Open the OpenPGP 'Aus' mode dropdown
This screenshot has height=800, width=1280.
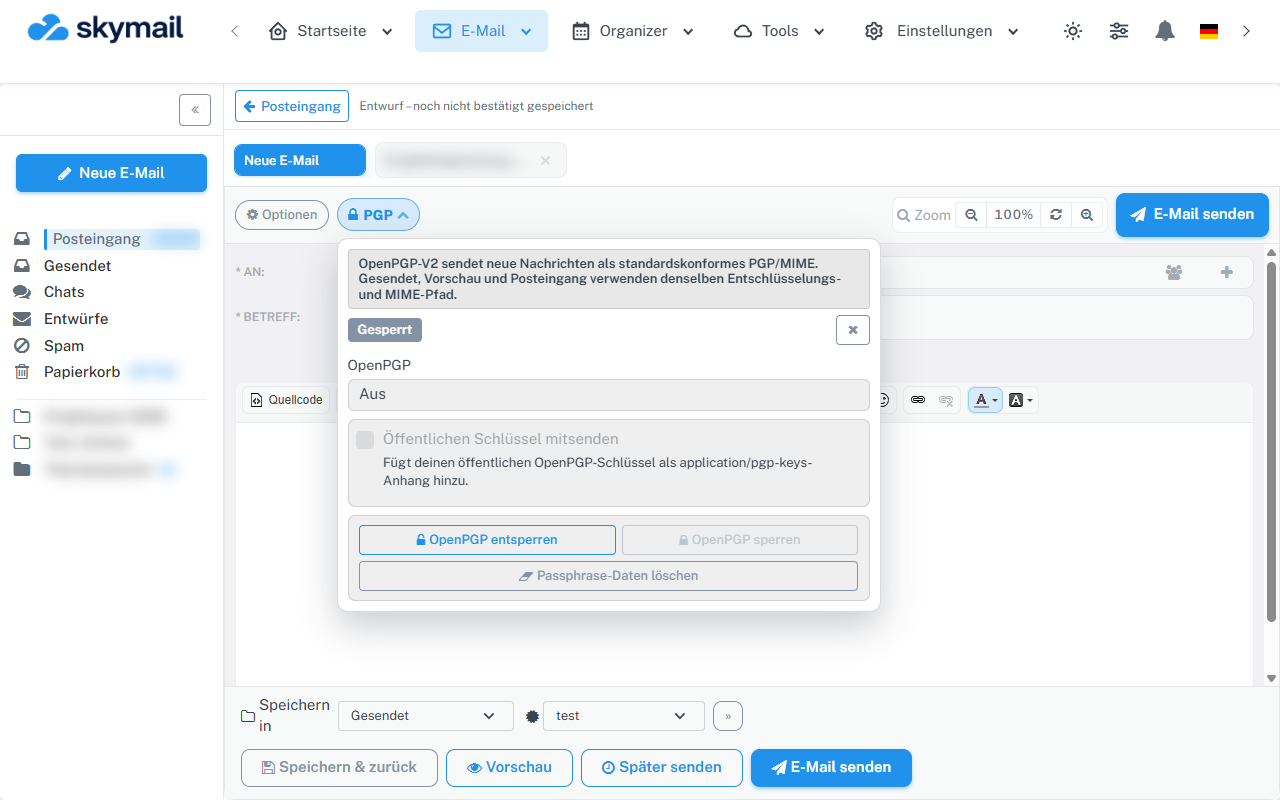[x=609, y=394]
